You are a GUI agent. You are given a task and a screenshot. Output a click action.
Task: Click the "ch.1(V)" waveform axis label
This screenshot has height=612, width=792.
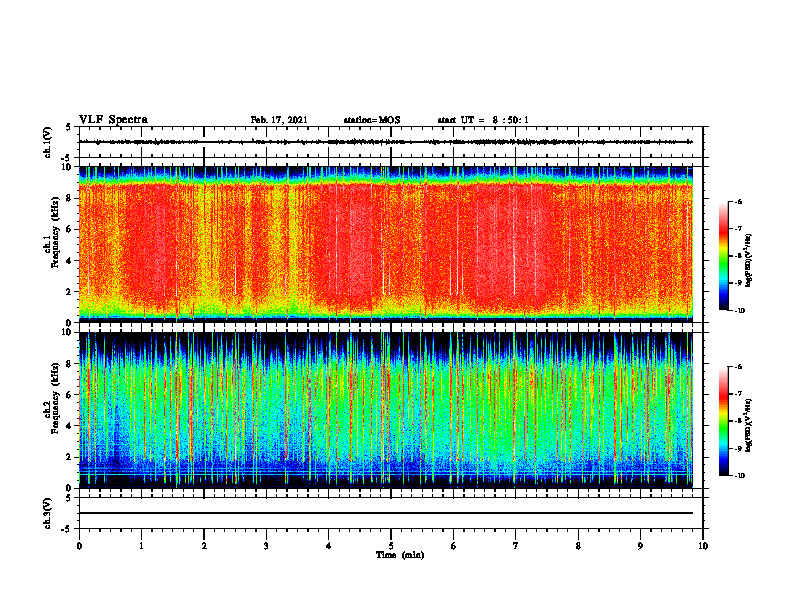(x=47, y=142)
